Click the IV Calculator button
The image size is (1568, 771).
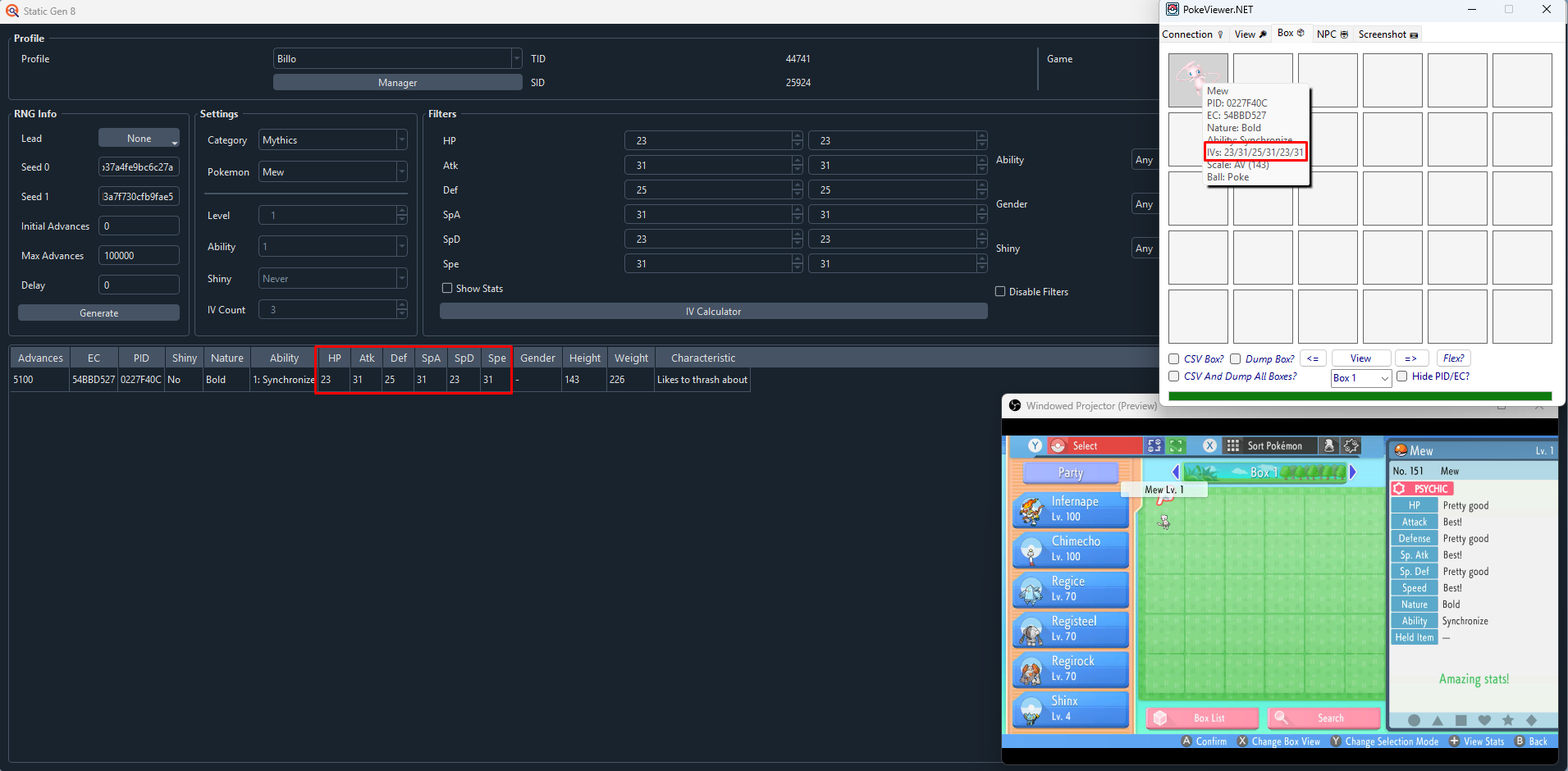tap(713, 312)
